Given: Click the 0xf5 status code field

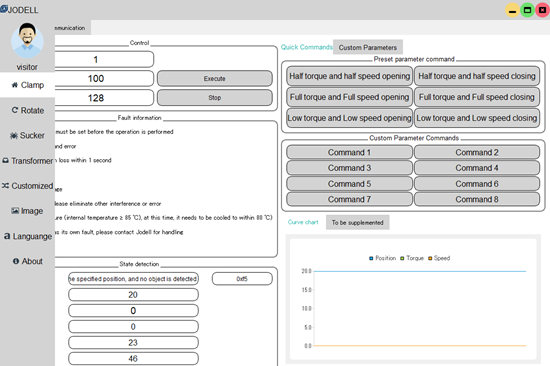Looking at the screenshot, I should click(x=242, y=279).
